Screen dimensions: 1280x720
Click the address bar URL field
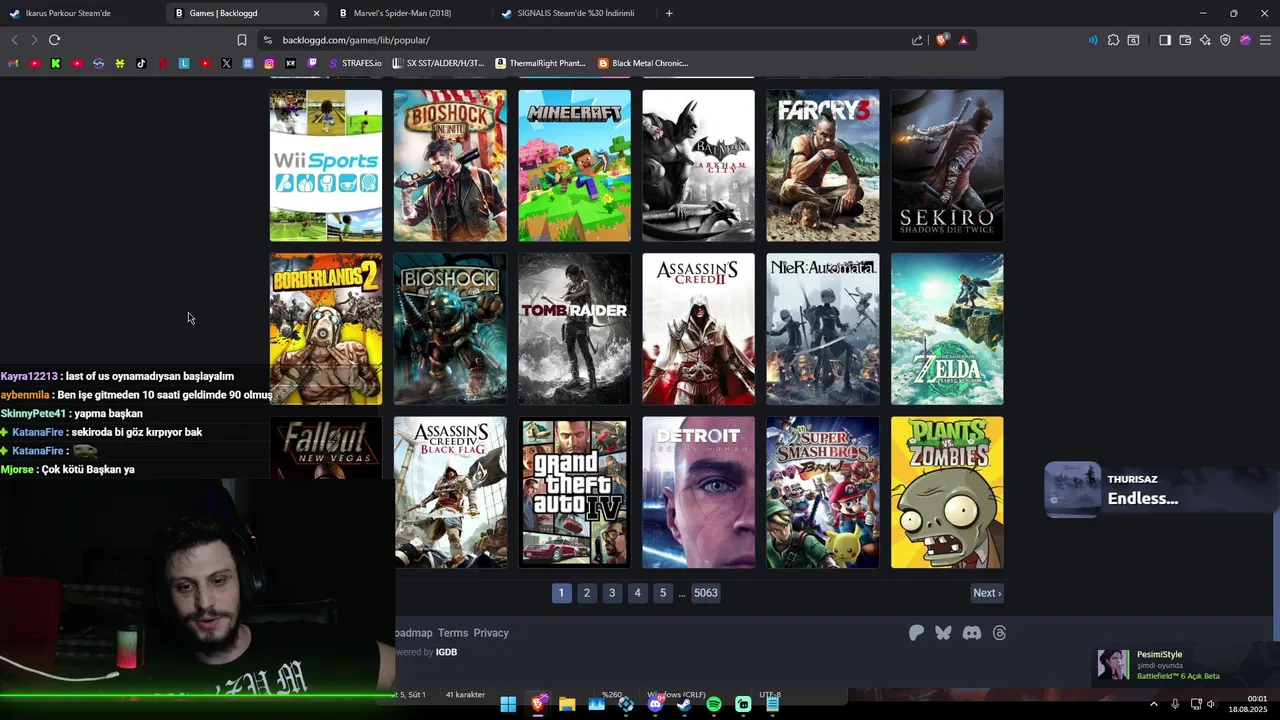click(590, 40)
